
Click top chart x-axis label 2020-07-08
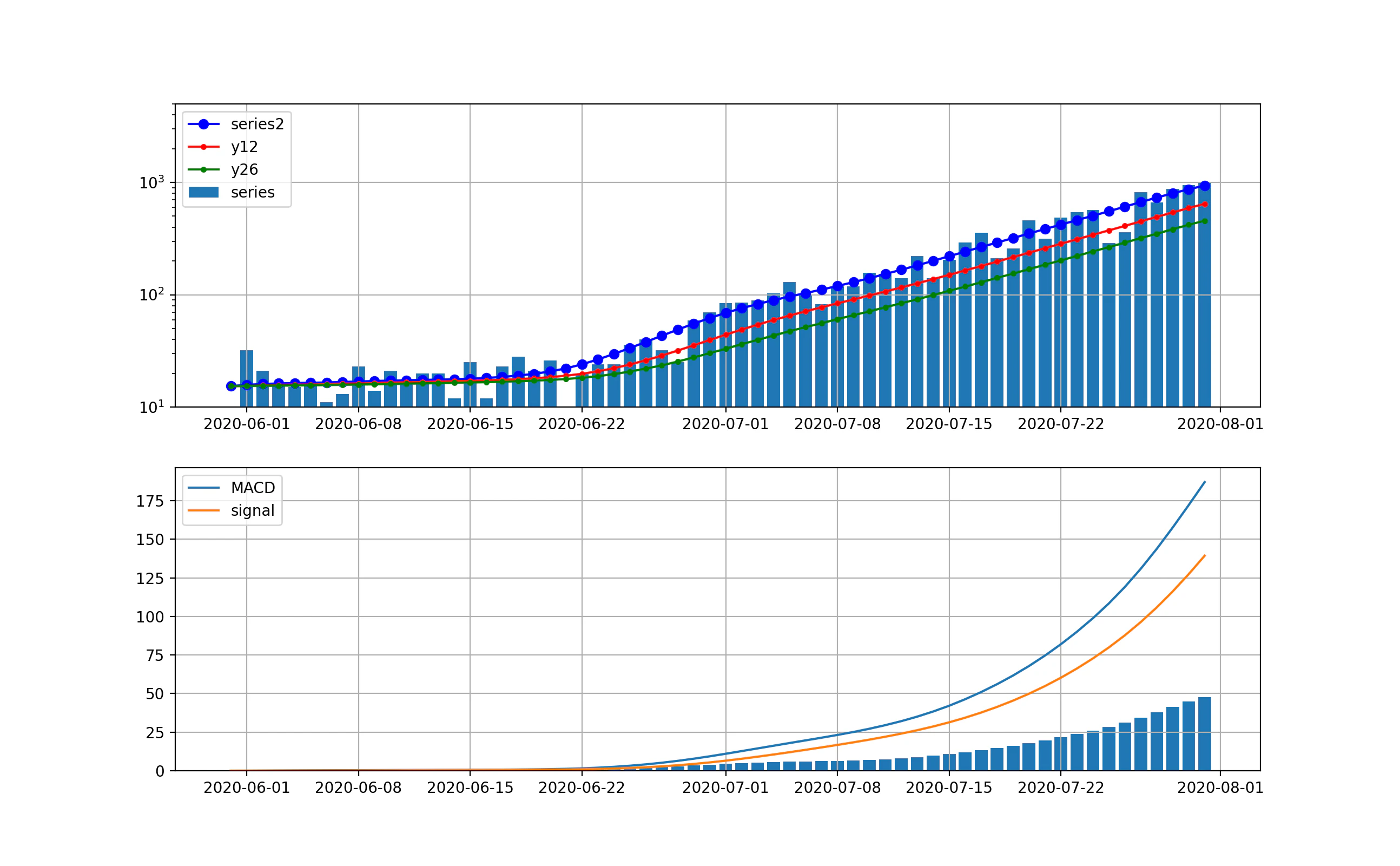click(x=837, y=424)
